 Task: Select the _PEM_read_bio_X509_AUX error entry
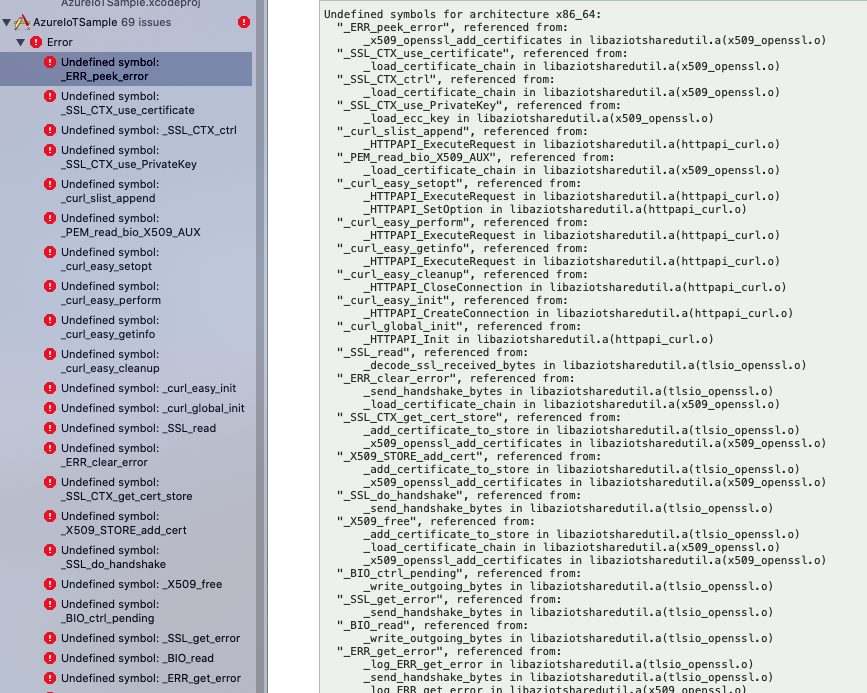click(x=118, y=226)
